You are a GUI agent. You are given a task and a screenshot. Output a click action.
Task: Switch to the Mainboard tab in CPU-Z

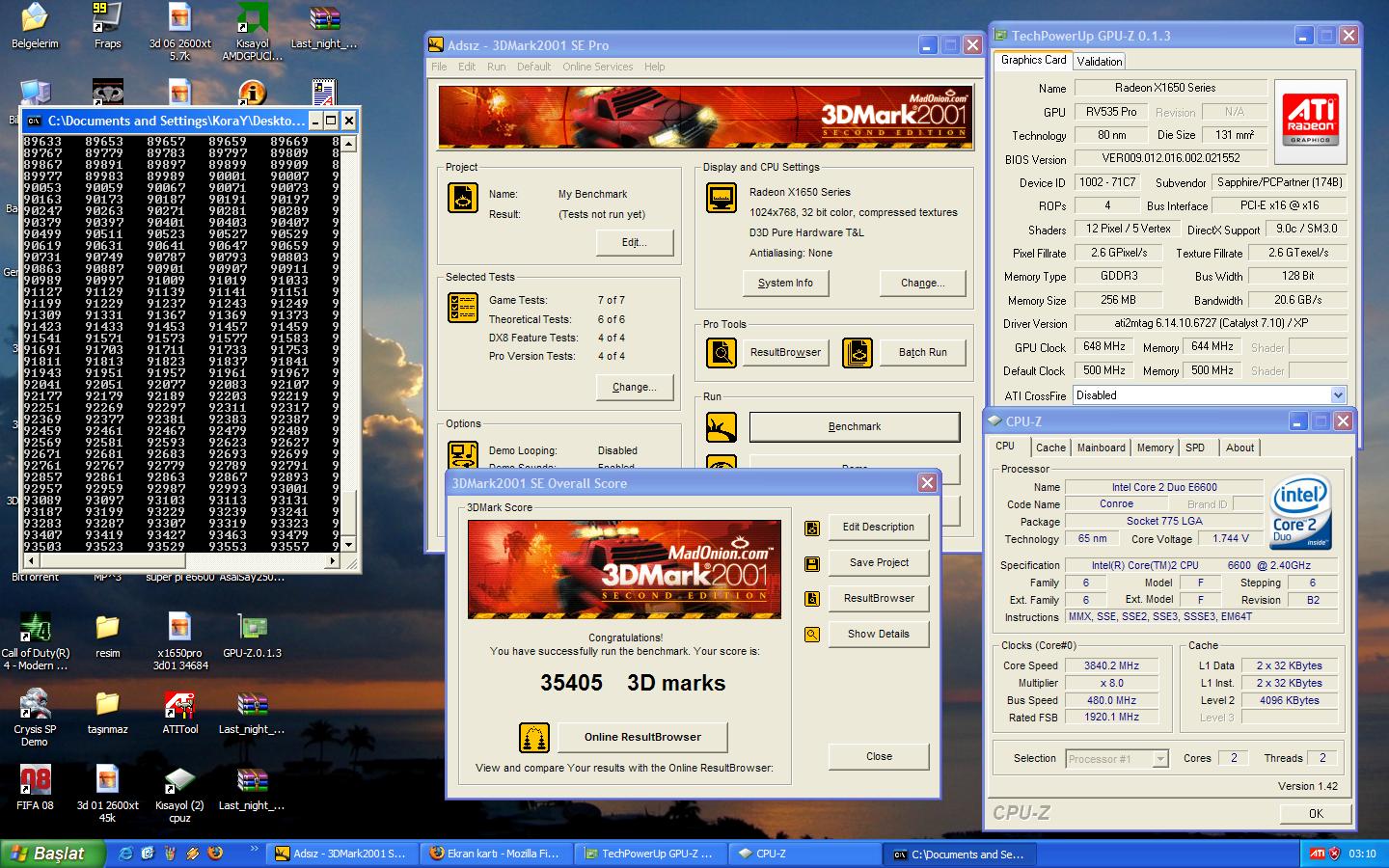point(1101,448)
